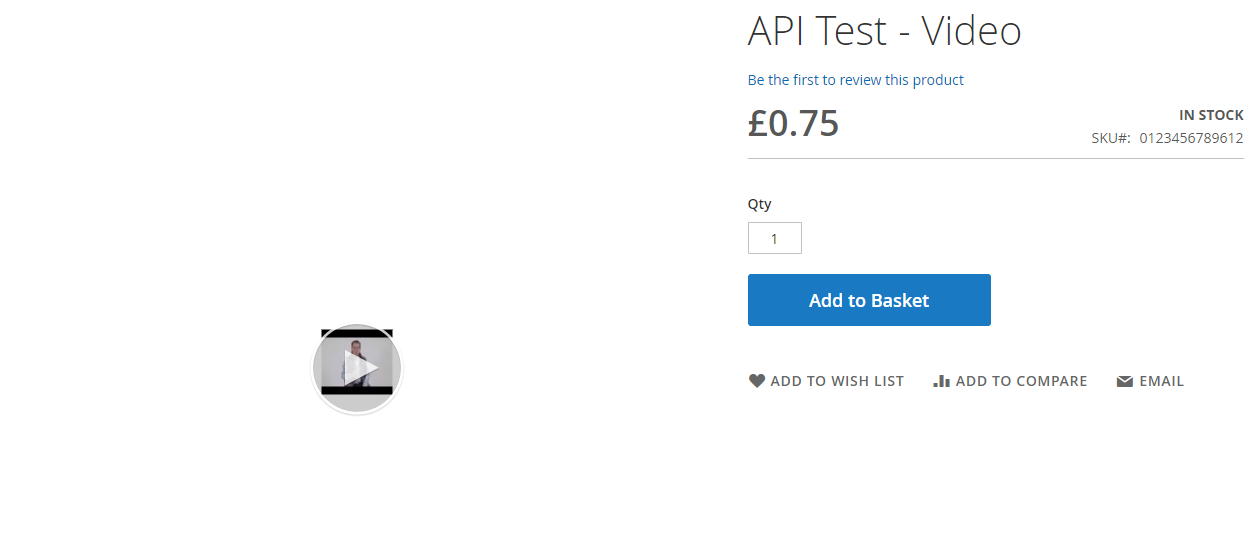Screen dimensions: 1258x551
Task: Click the video thumbnail's top black bar
Action: (357, 333)
